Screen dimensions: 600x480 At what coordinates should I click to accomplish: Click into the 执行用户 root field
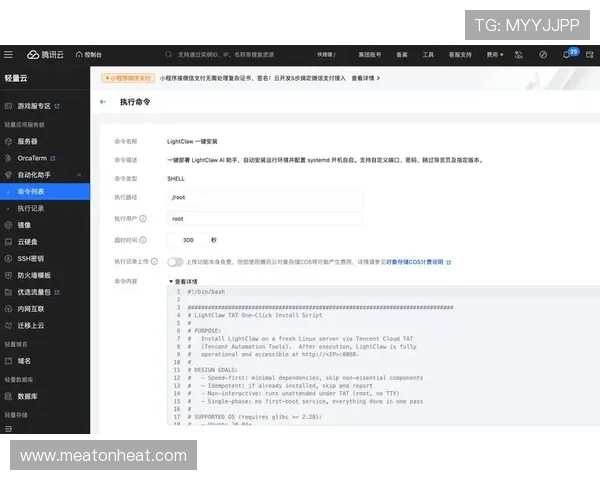click(x=265, y=219)
